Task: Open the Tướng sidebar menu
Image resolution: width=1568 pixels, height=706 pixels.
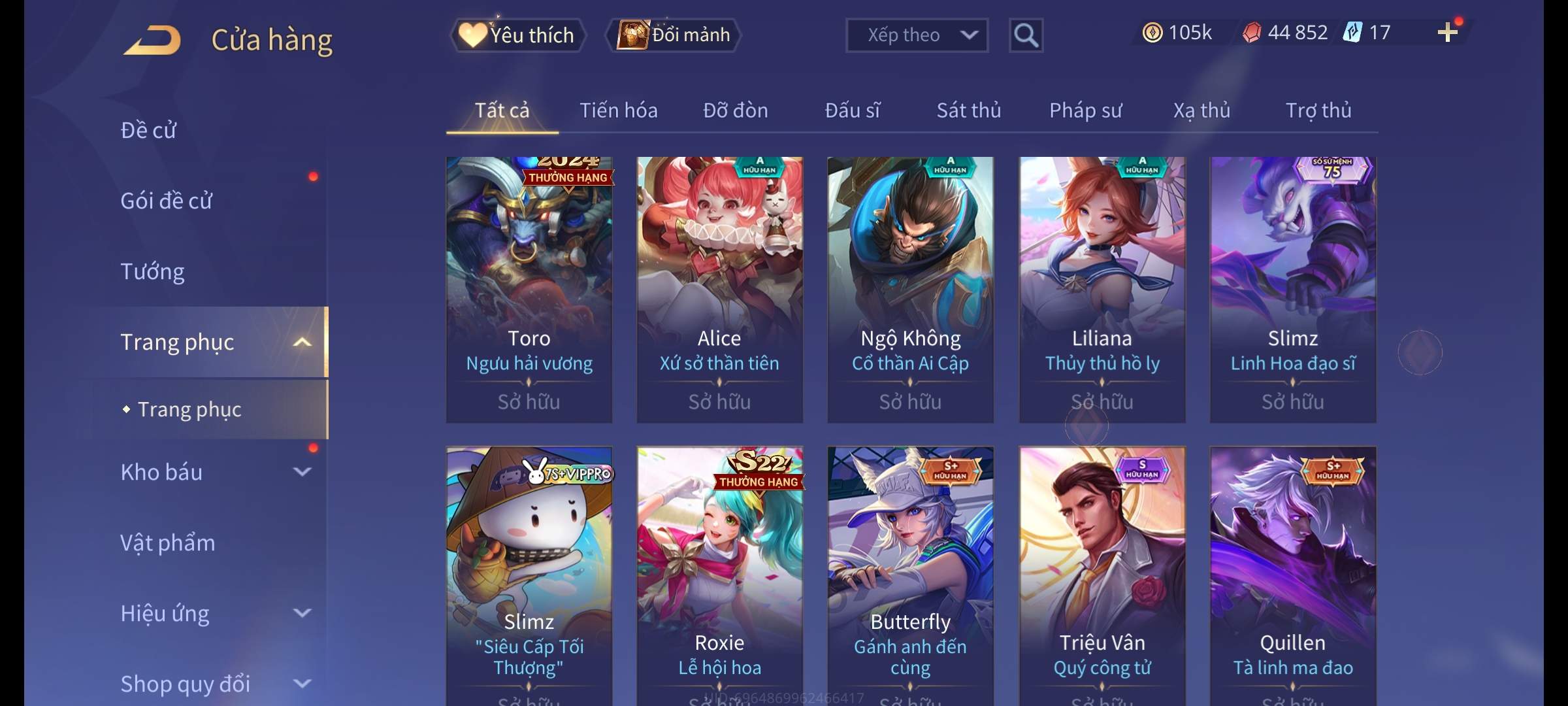Action: (152, 271)
